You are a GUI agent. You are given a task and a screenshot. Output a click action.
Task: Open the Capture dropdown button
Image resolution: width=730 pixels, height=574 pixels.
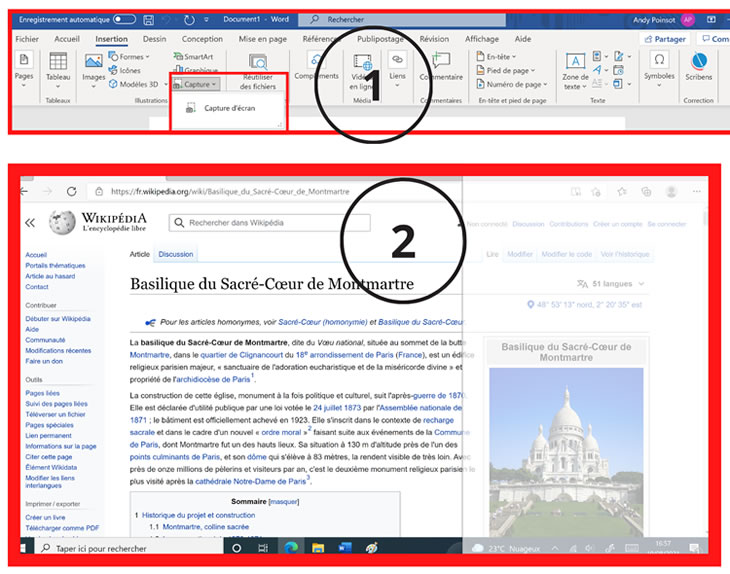(196, 84)
